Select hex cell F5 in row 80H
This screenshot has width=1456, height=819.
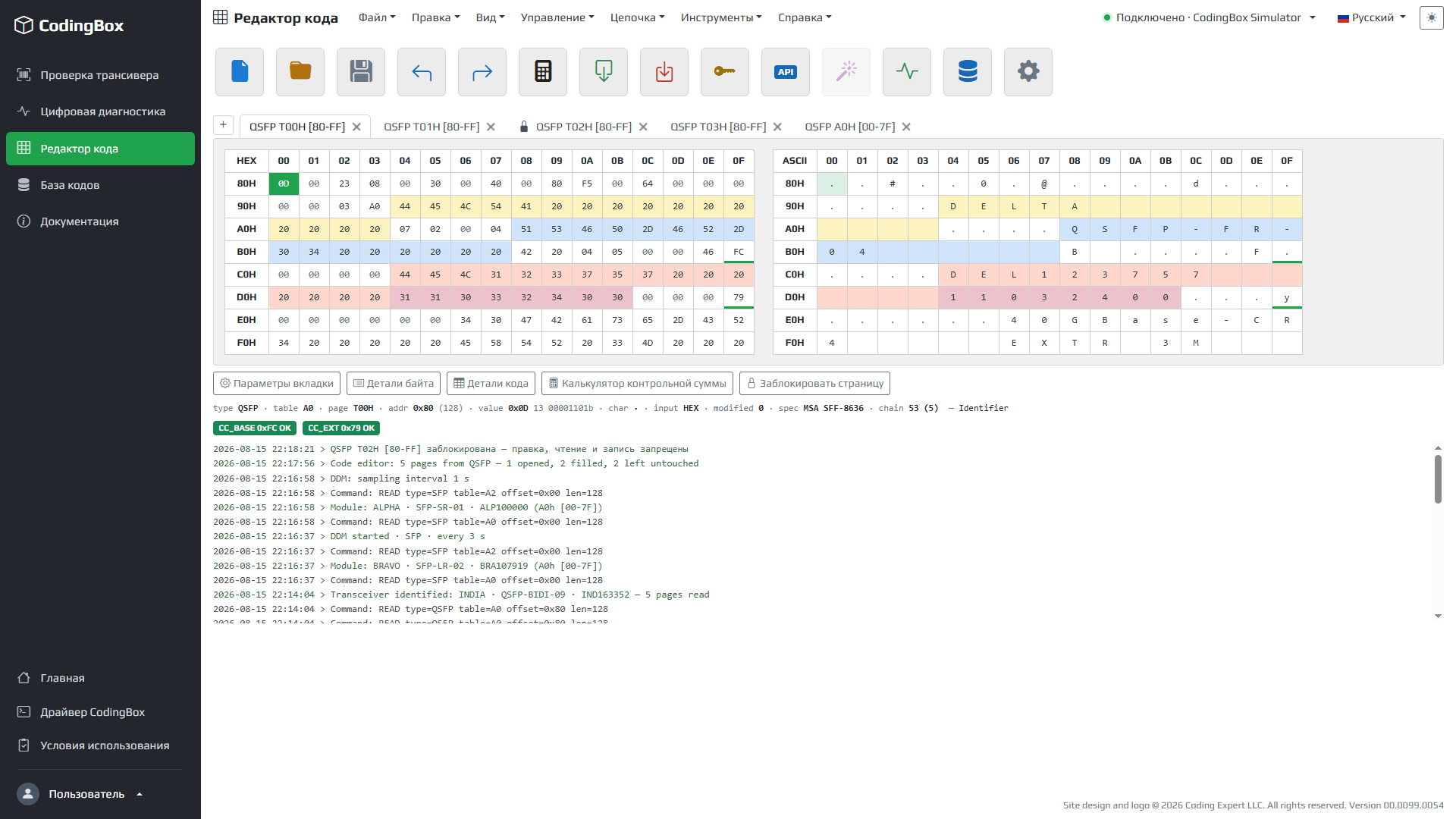[587, 184]
